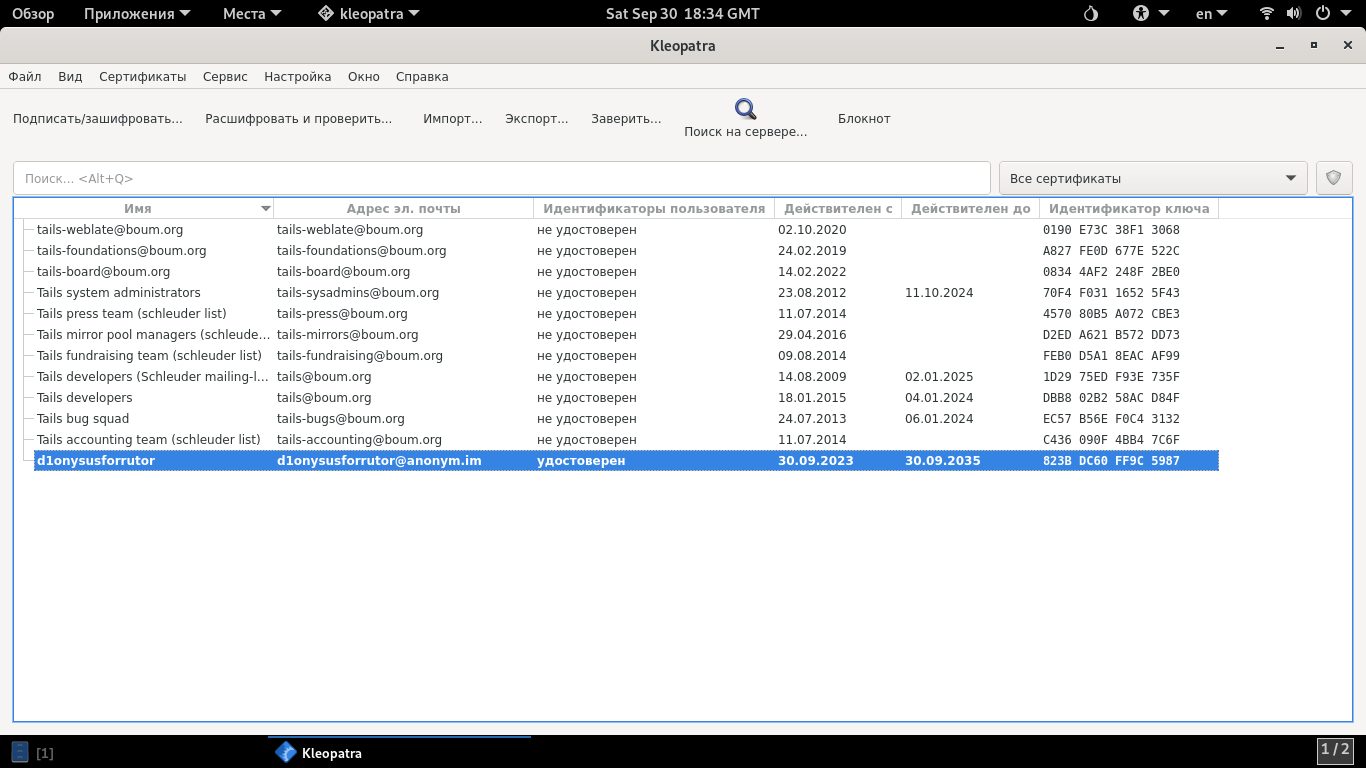Click the Kleopatra icon in the bottom taskbar
The height and width of the screenshot is (768, 1366).
pos(286,753)
